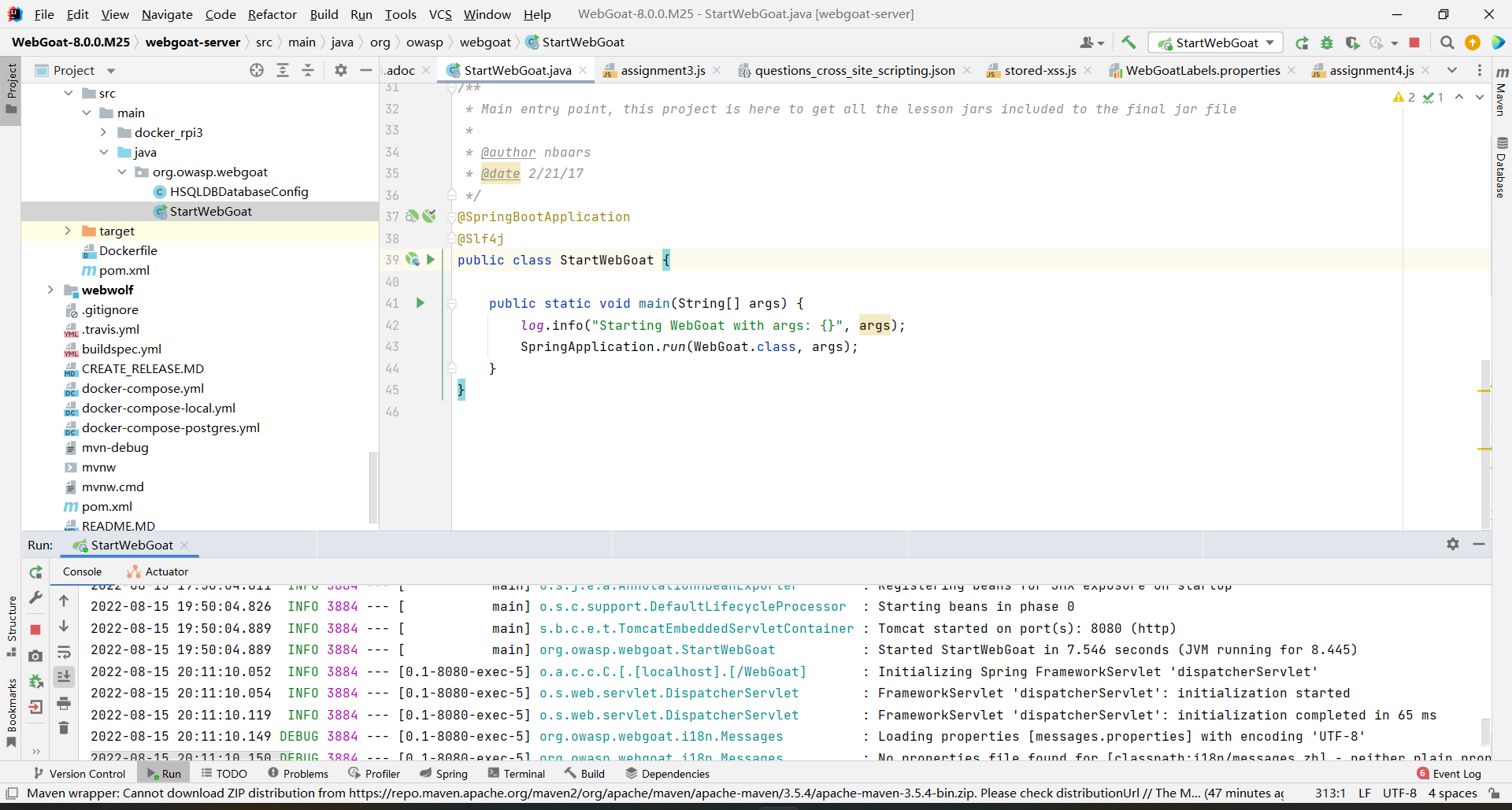Toggle the Maven tool window
The width and height of the screenshot is (1512, 810).
tap(1502, 91)
